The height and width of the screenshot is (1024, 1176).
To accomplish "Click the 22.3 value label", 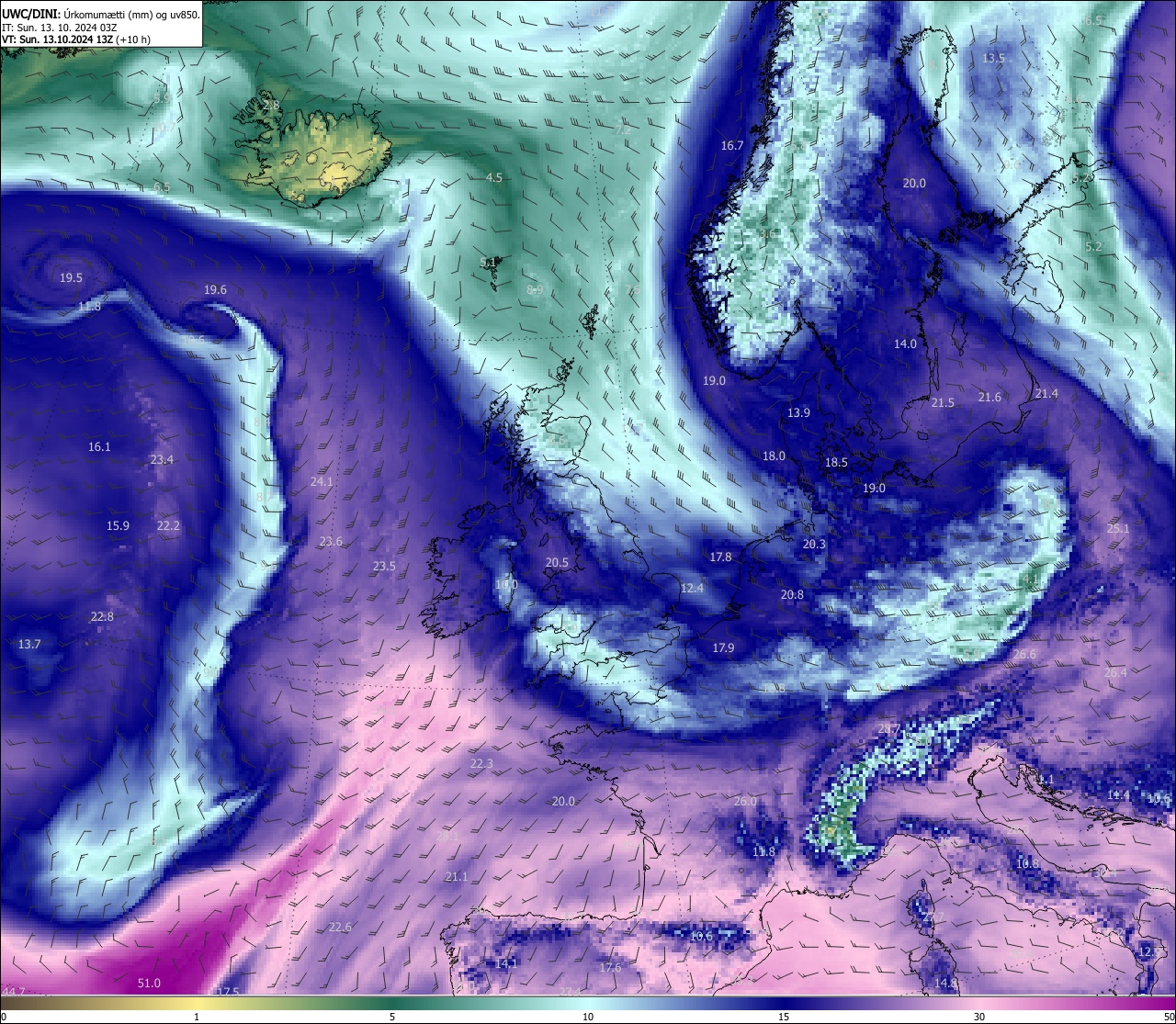I will point(481,764).
